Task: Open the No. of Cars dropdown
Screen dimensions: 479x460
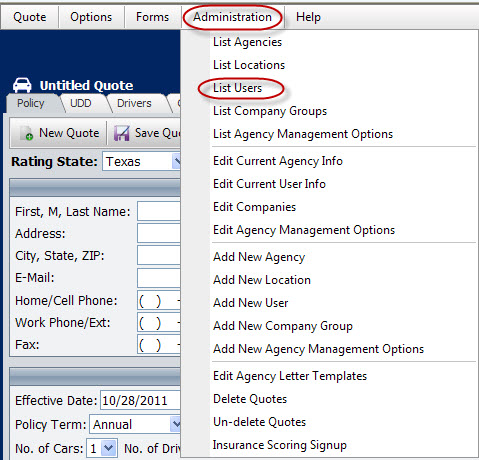Action: pos(109,448)
